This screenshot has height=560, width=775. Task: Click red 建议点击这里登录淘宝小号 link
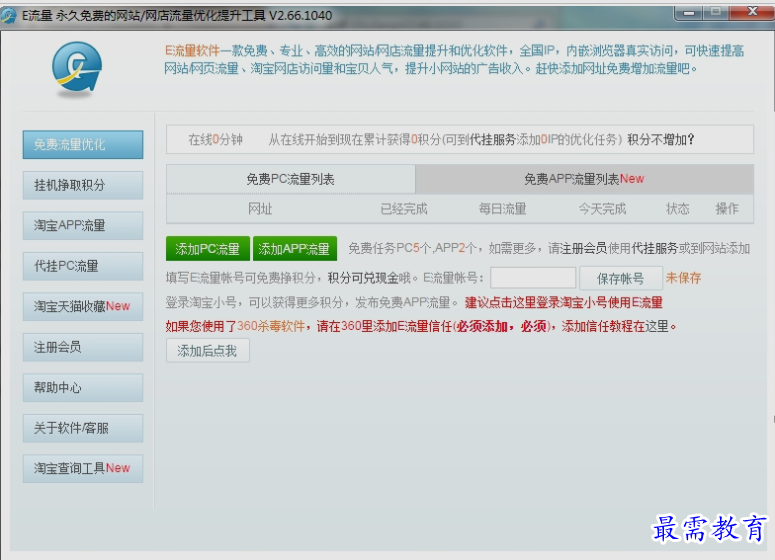pyautogui.click(x=563, y=302)
